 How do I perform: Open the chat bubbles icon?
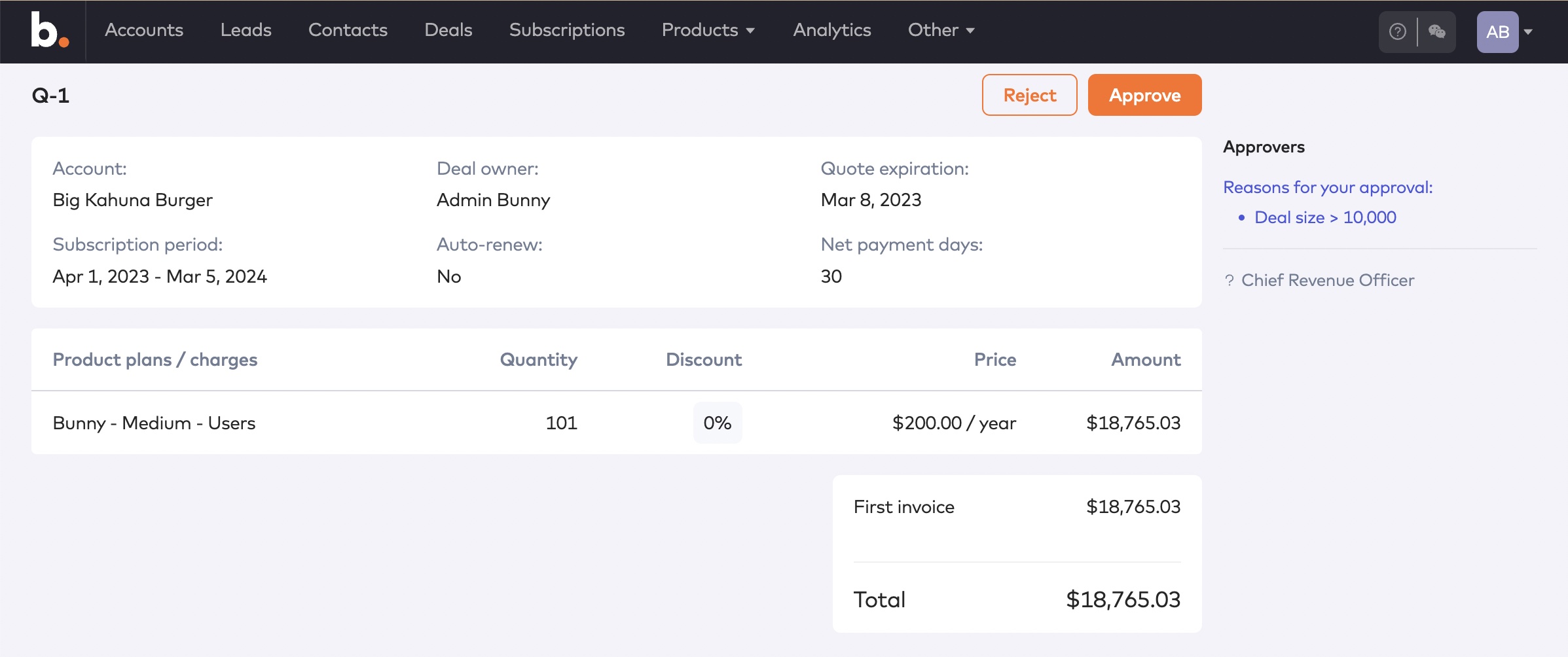(x=1437, y=31)
